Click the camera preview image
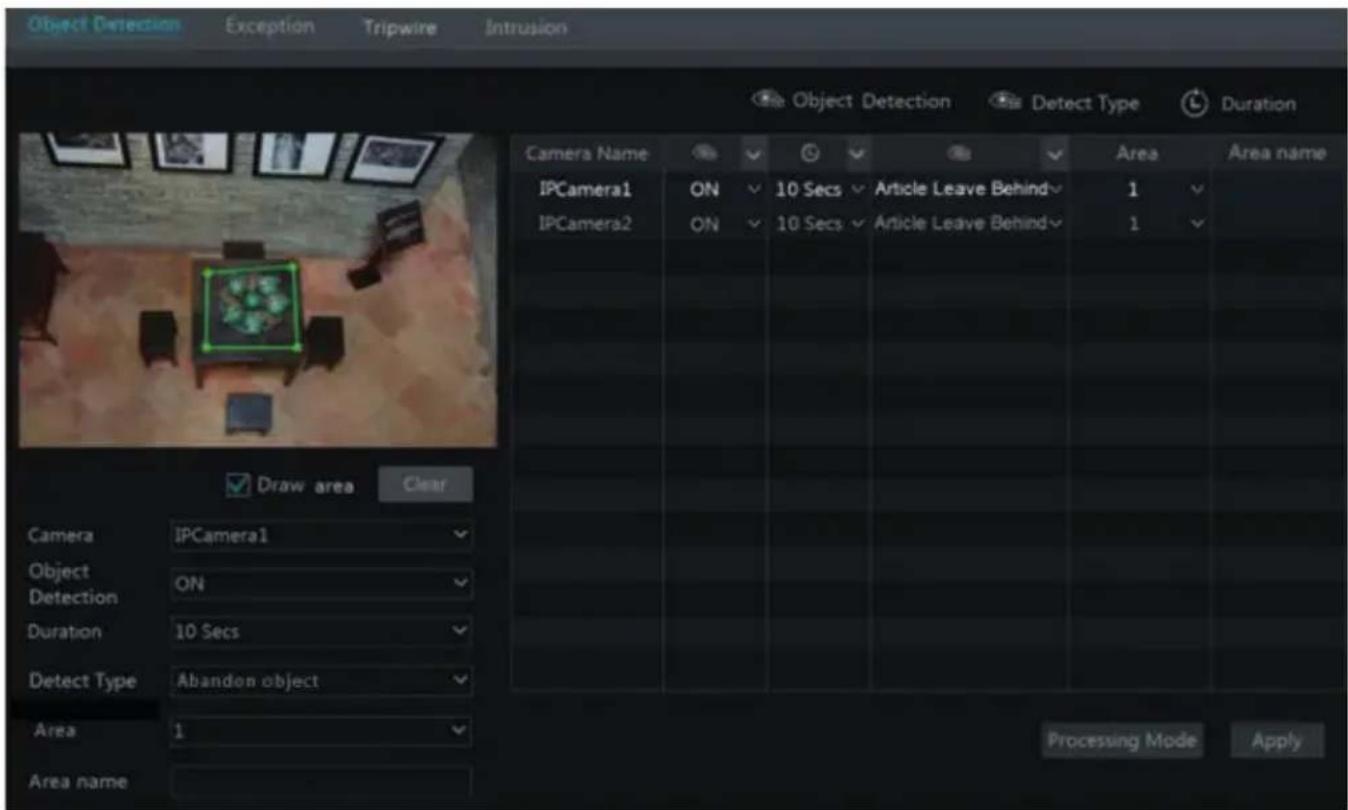 258,290
